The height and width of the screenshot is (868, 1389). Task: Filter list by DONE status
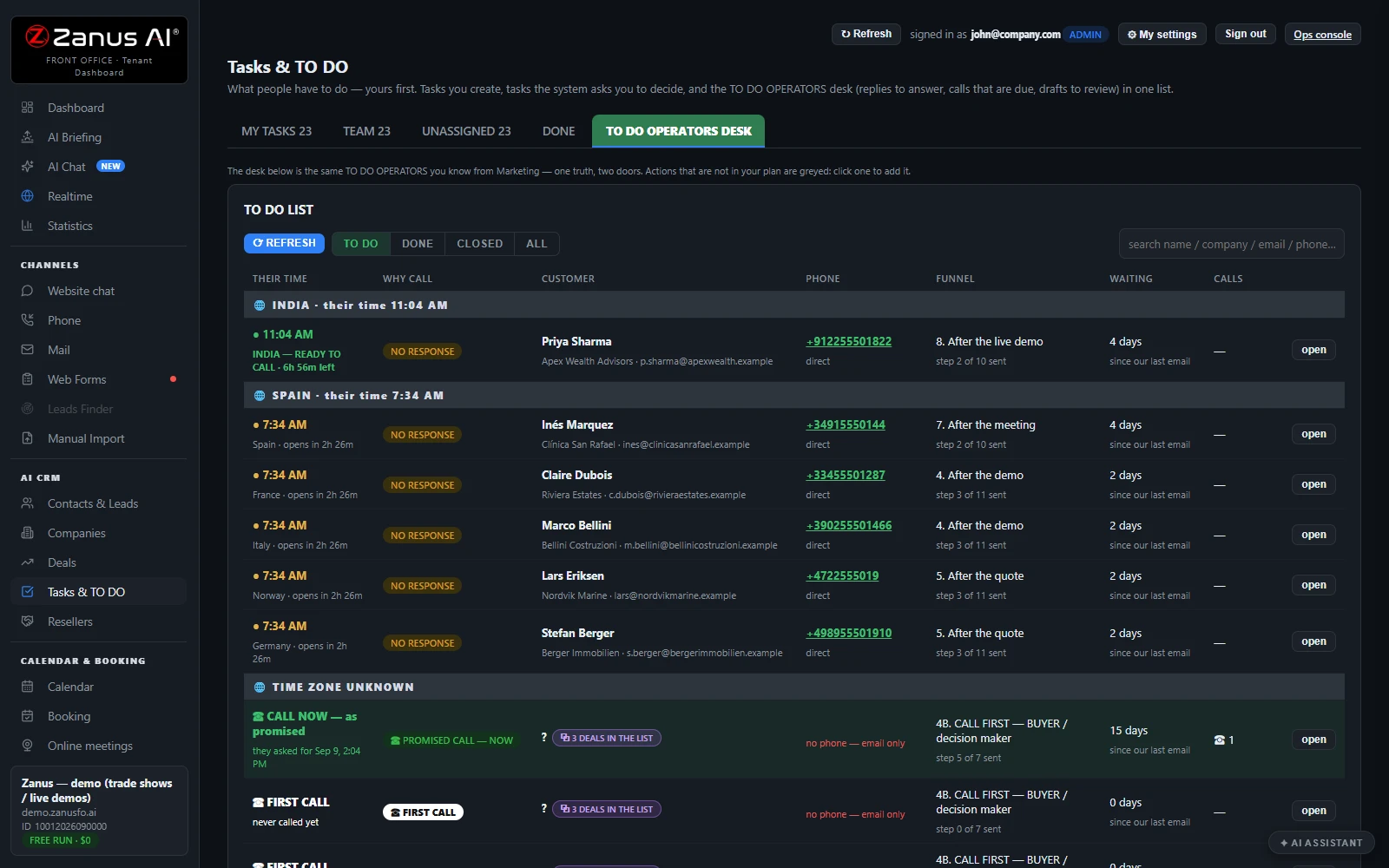point(418,244)
